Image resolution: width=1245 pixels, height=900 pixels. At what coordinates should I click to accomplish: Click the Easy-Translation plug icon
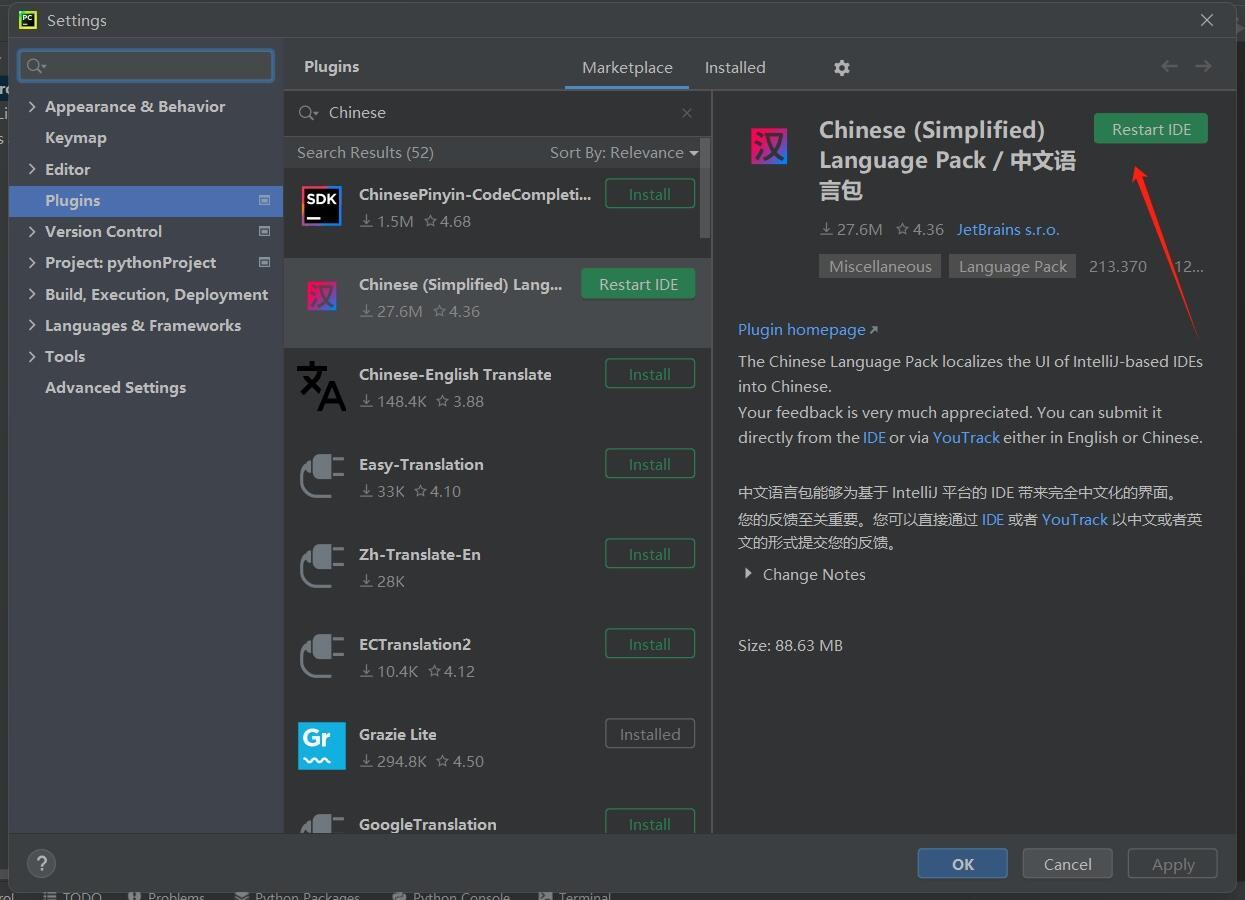pos(322,476)
